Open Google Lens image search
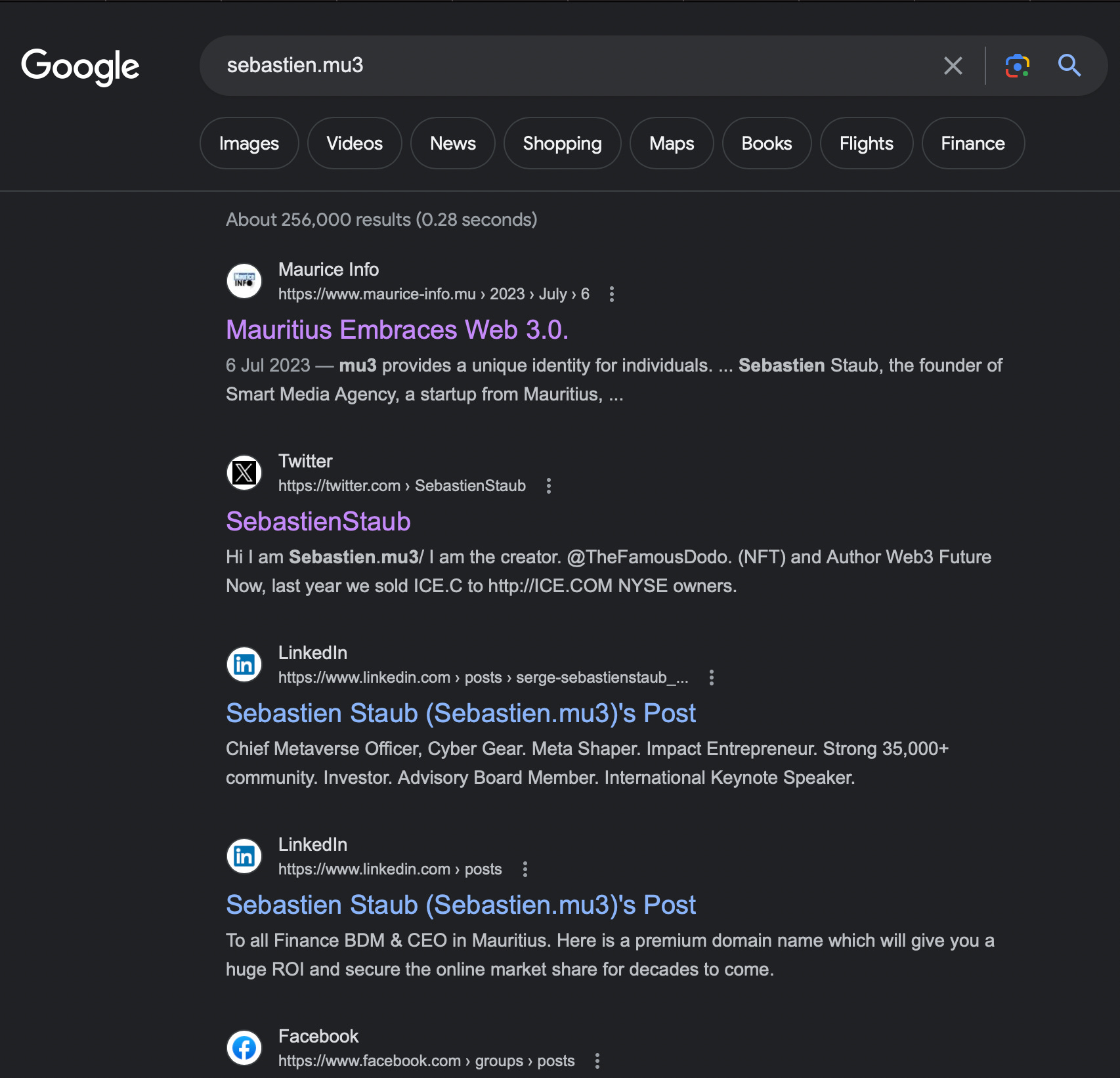 coord(1017,66)
